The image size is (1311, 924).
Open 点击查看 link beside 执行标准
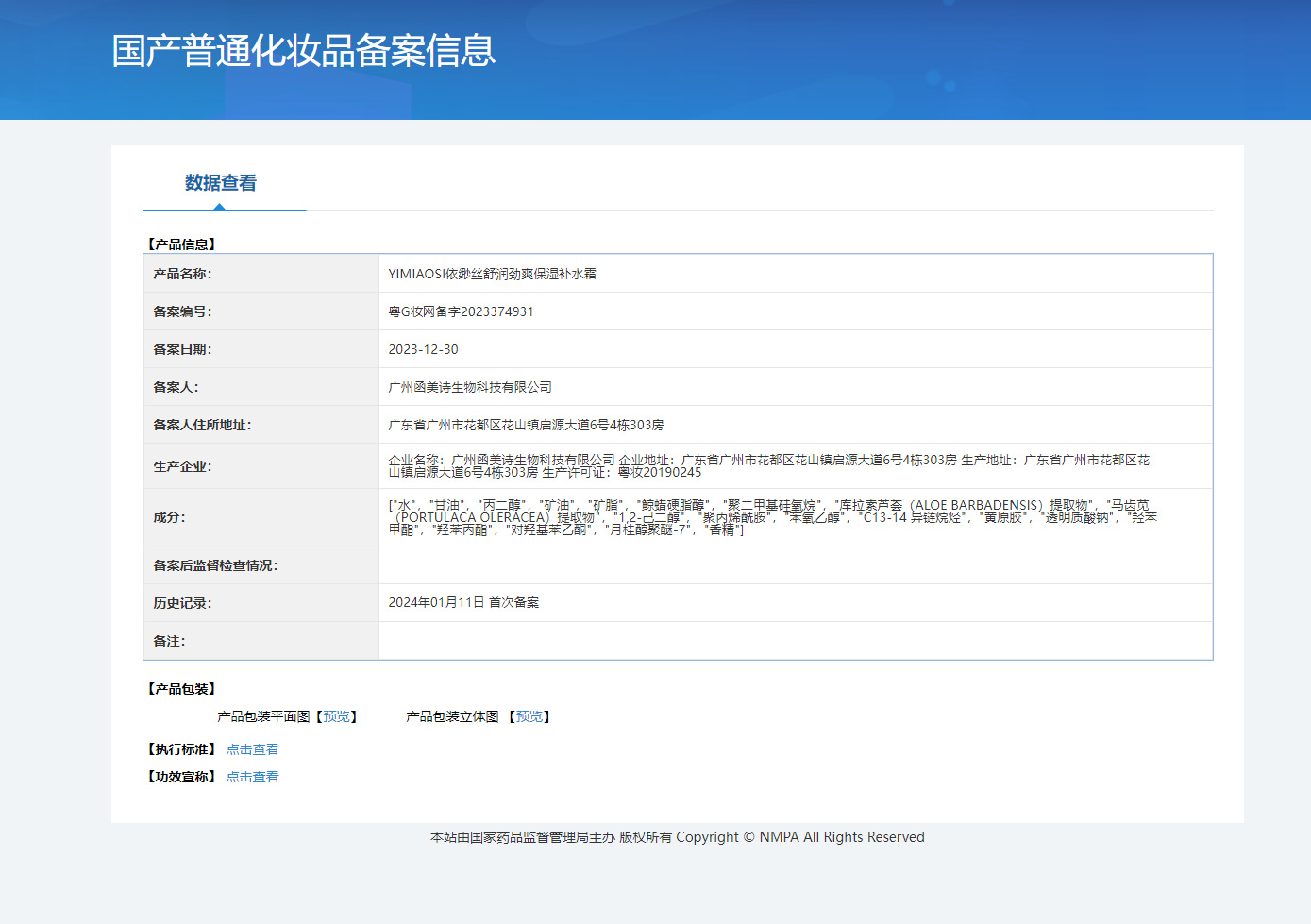pyautogui.click(x=252, y=749)
